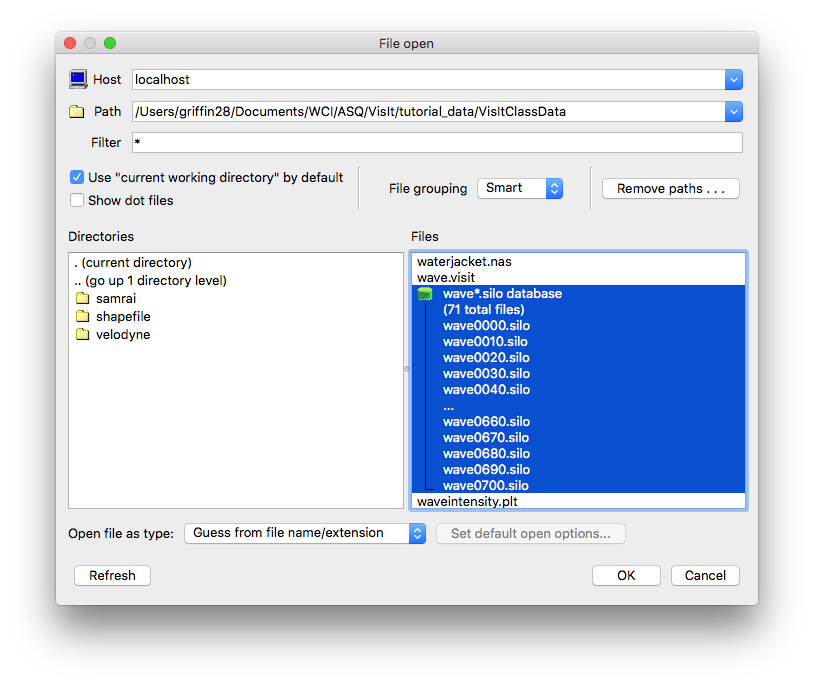814x685 pixels.
Task: Select the velodyne directory name
Action: [123, 335]
